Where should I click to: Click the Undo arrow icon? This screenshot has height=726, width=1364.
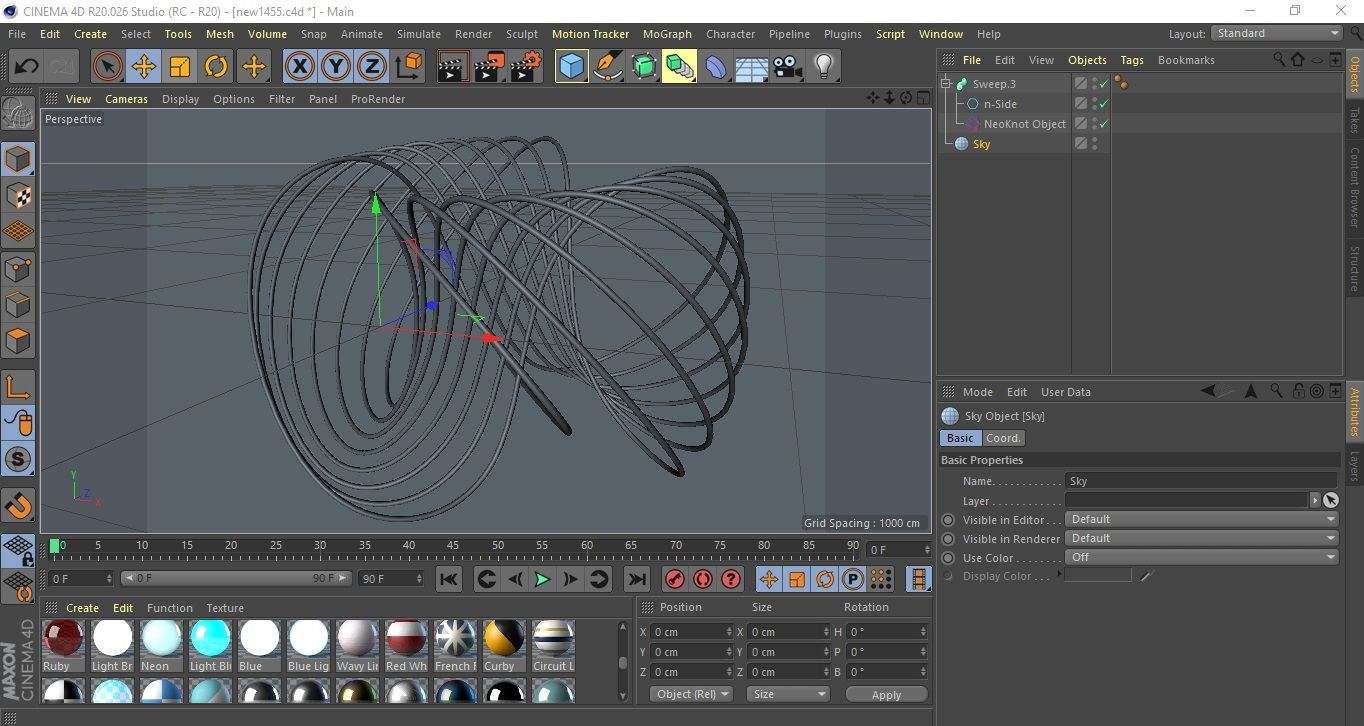click(x=27, y=67)
